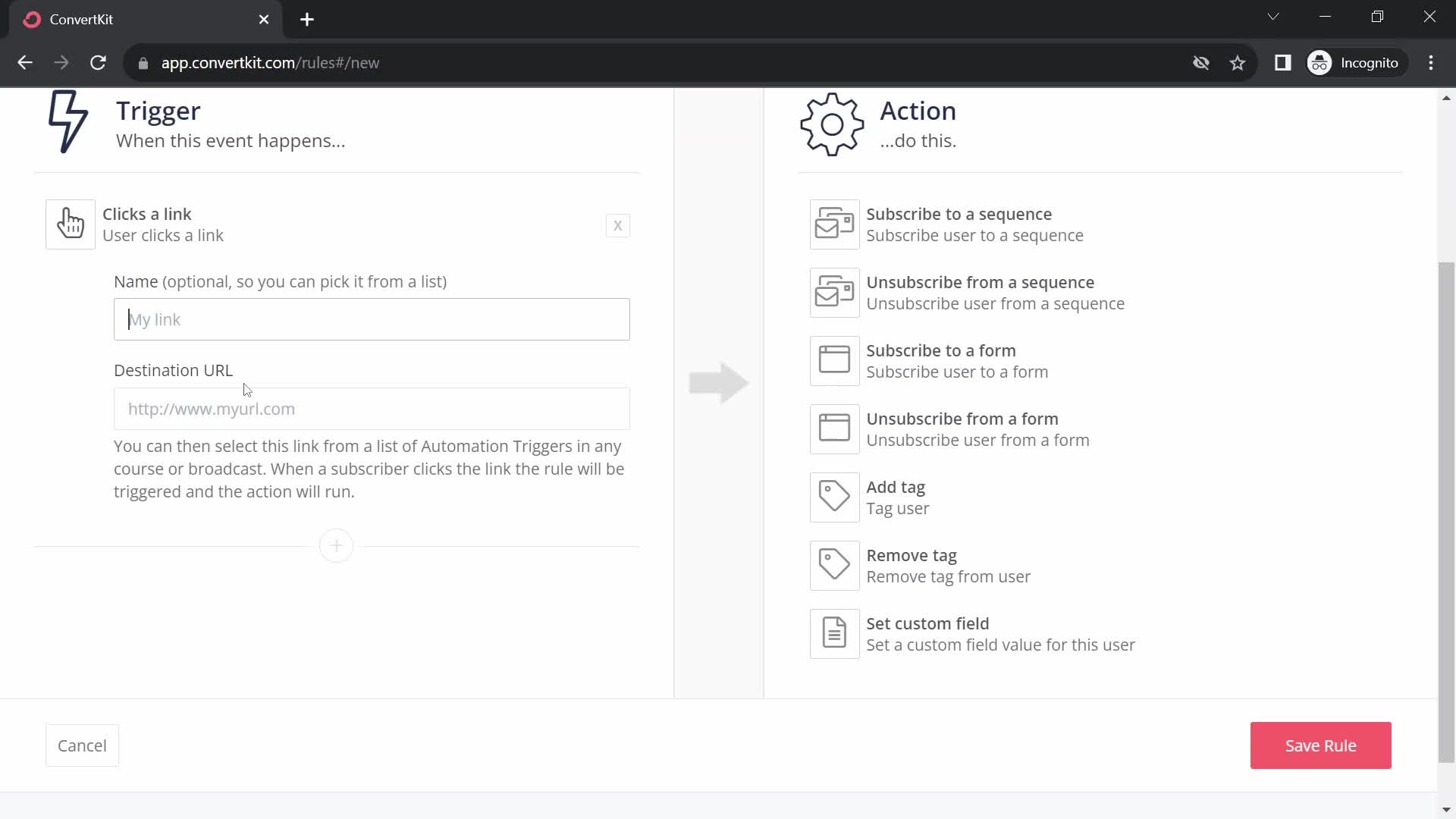
Task: Select the Add tag icon
Action: pos(836,497)
